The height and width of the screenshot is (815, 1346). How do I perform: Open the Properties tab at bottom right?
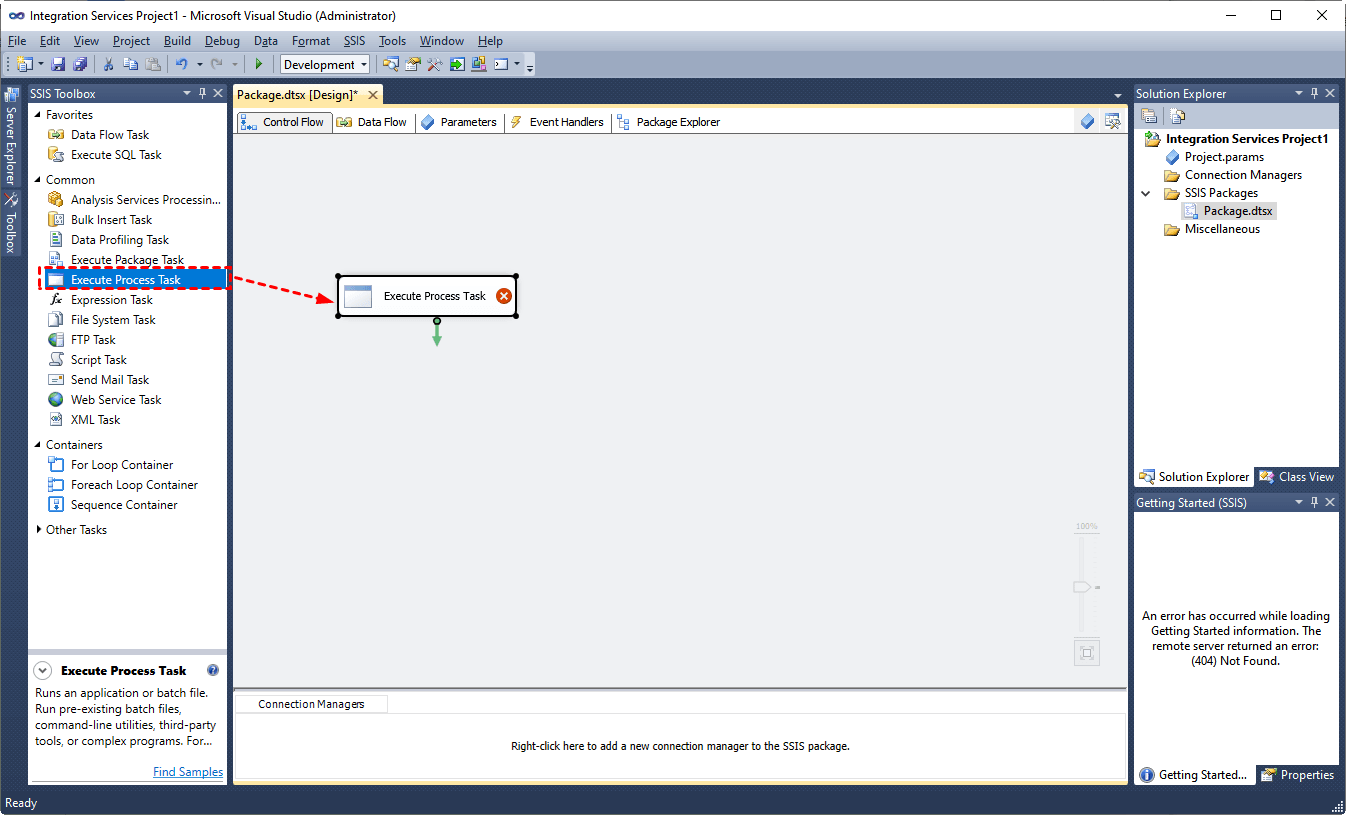click(x=1298, y=775)
